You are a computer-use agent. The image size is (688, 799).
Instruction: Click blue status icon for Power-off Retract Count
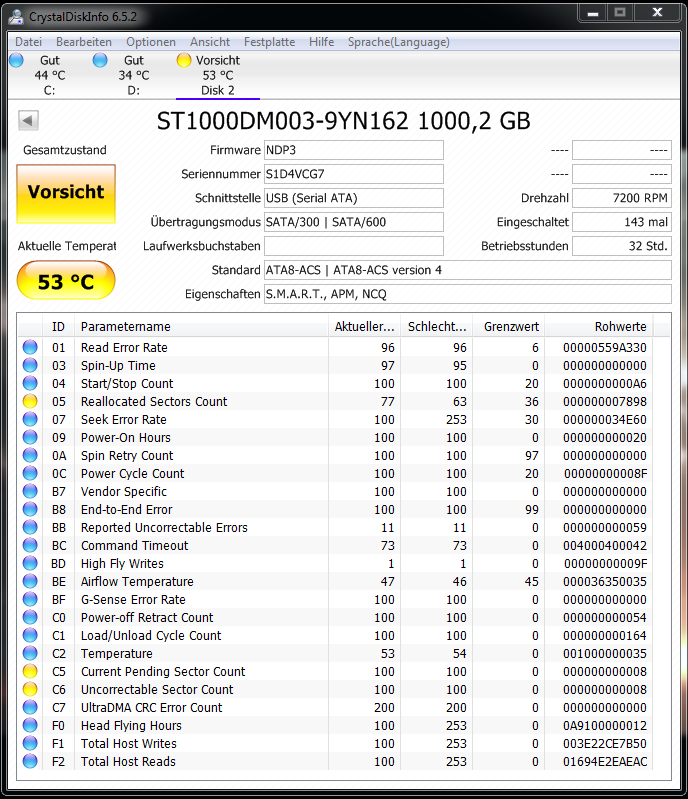pyautogui.click(x=30, y=617)
